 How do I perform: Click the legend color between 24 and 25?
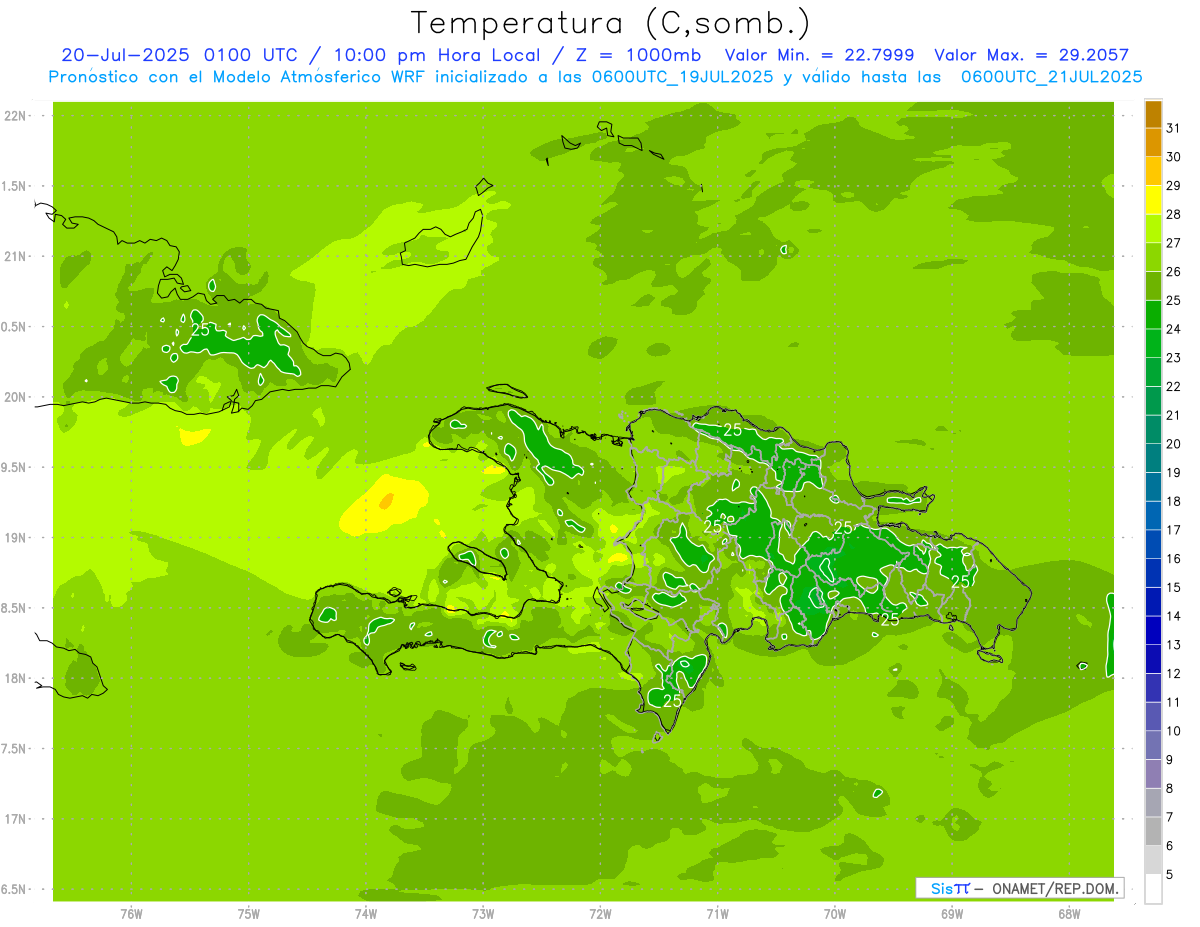pyautogui.click(x=1153, y=315)
